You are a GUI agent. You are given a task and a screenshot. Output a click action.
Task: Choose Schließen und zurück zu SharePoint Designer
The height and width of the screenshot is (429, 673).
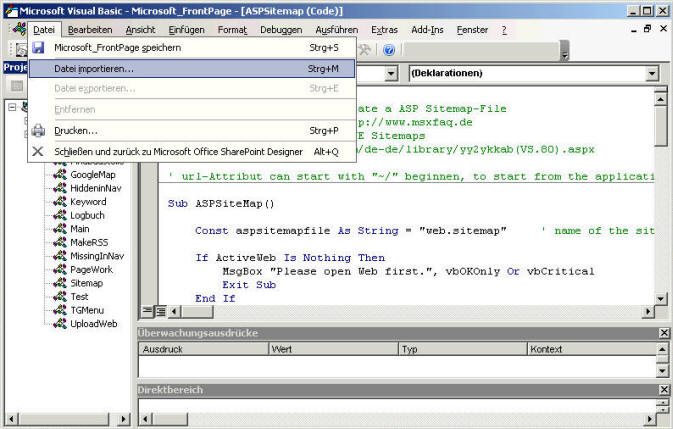192,151
